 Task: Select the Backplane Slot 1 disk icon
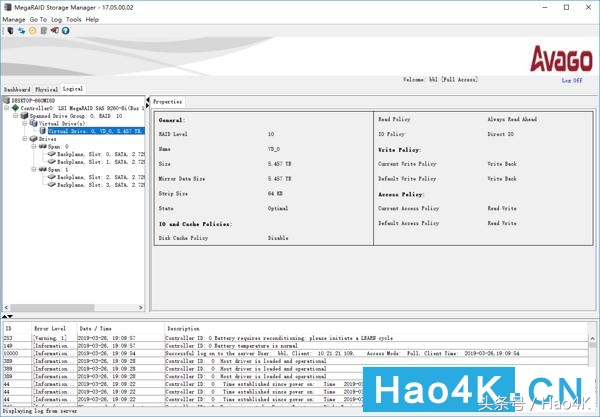[52, 161]
